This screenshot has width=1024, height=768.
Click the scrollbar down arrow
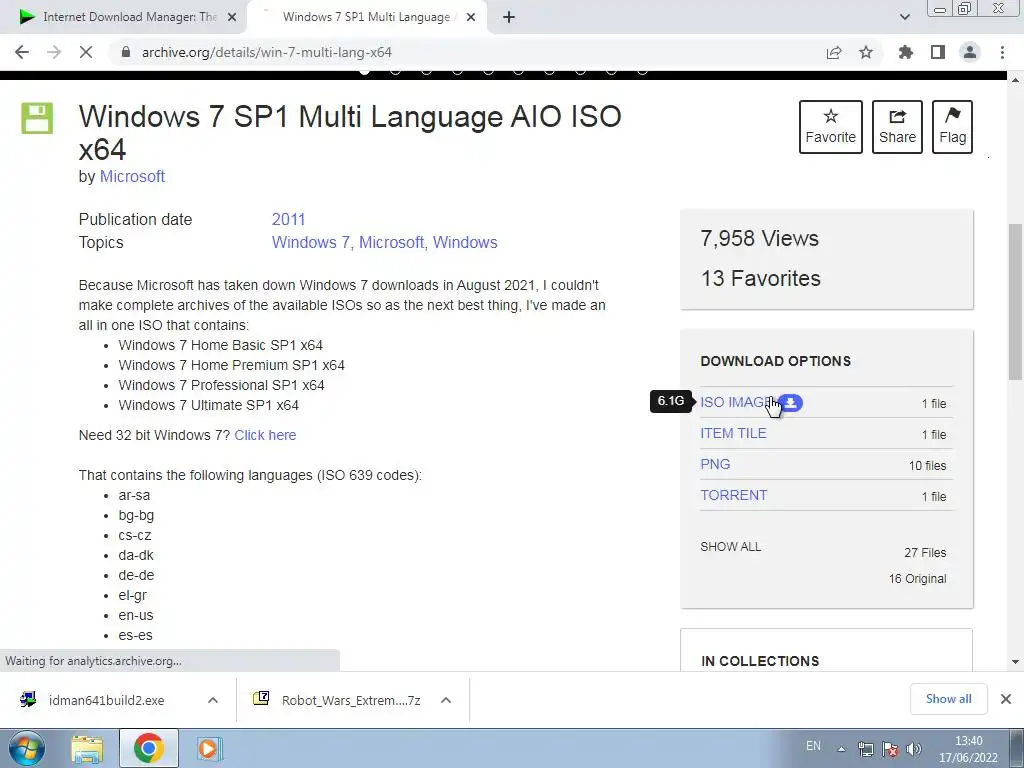tap(1015, 662)
